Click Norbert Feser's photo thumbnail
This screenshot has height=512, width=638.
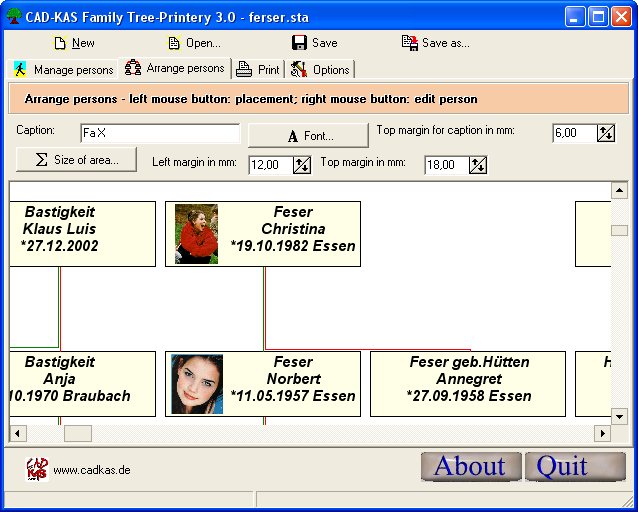(x=196, y=384)
